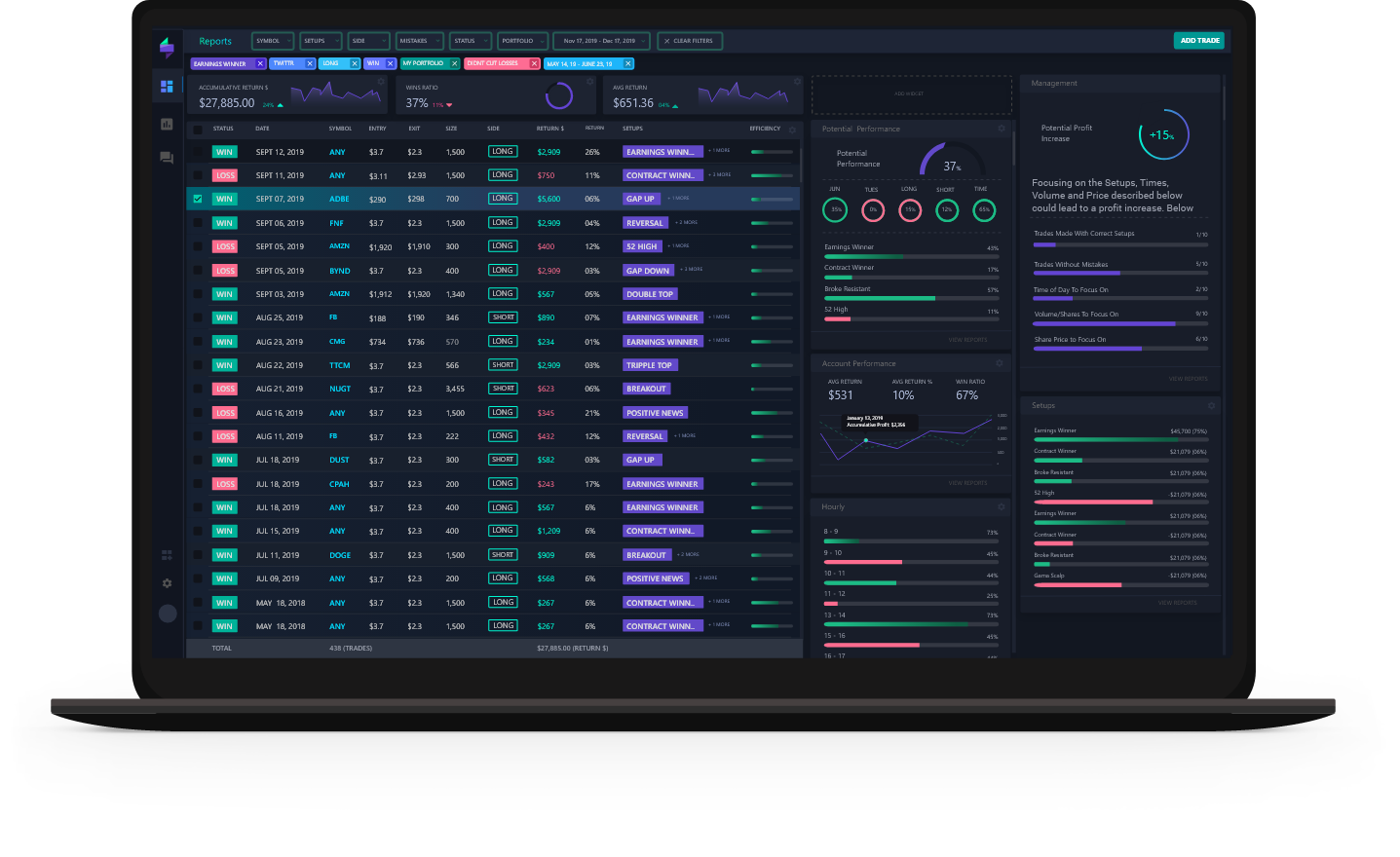Click CLEAR FILTERS button
Viewport: 1400px width, 857px height.
(690, 41)
